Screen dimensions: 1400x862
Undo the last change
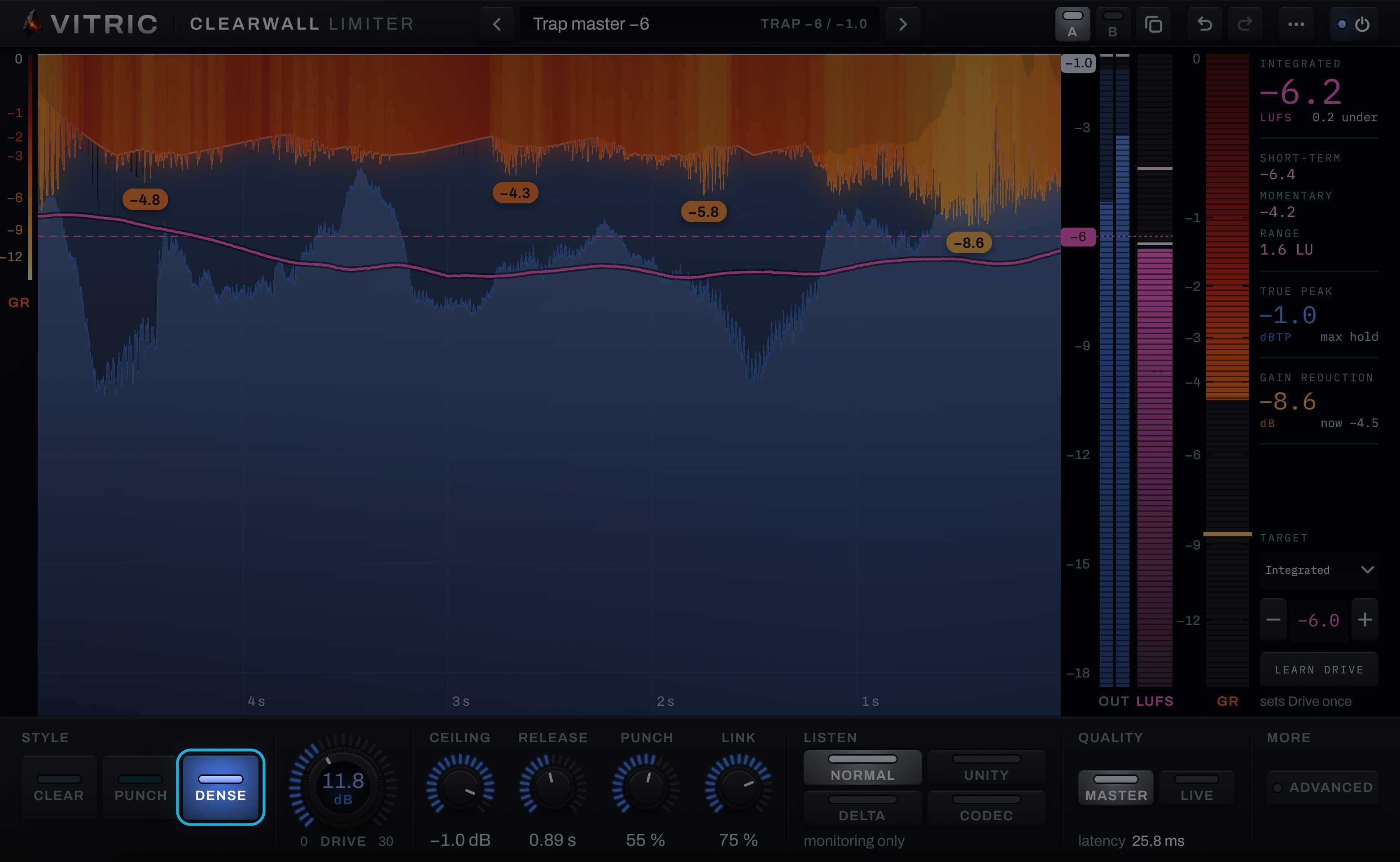pyautogui.click(x=1204, y=24)
